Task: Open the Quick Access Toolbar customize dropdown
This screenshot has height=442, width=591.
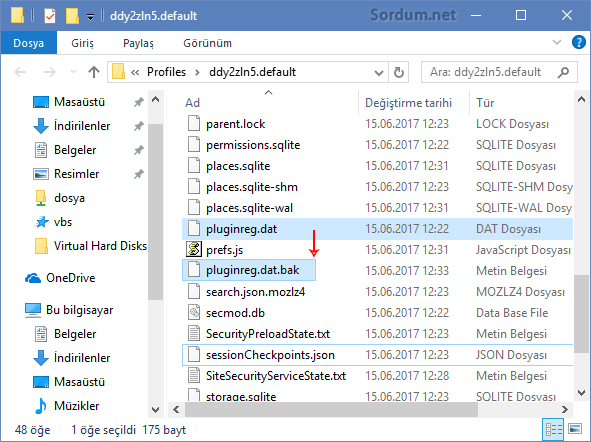Action: point(90,17)
